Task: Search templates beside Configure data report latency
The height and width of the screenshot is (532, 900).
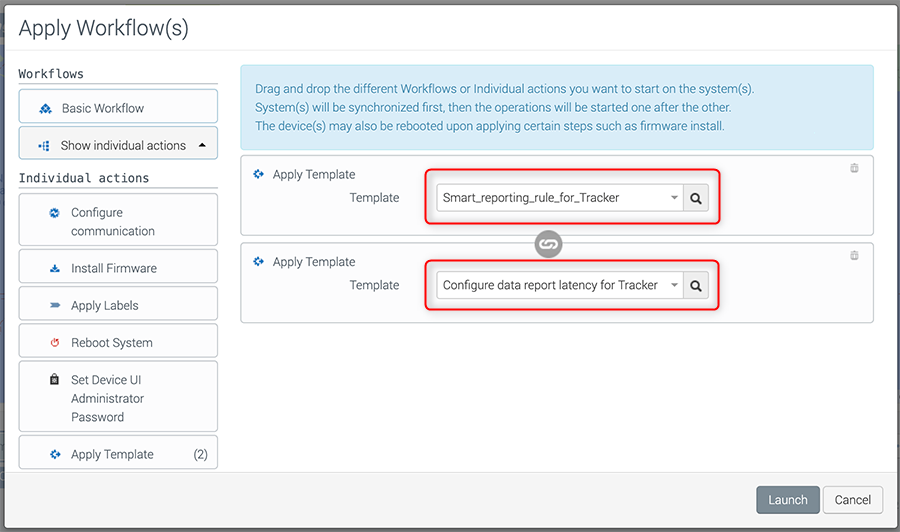Action: click(x=697, y=285)
